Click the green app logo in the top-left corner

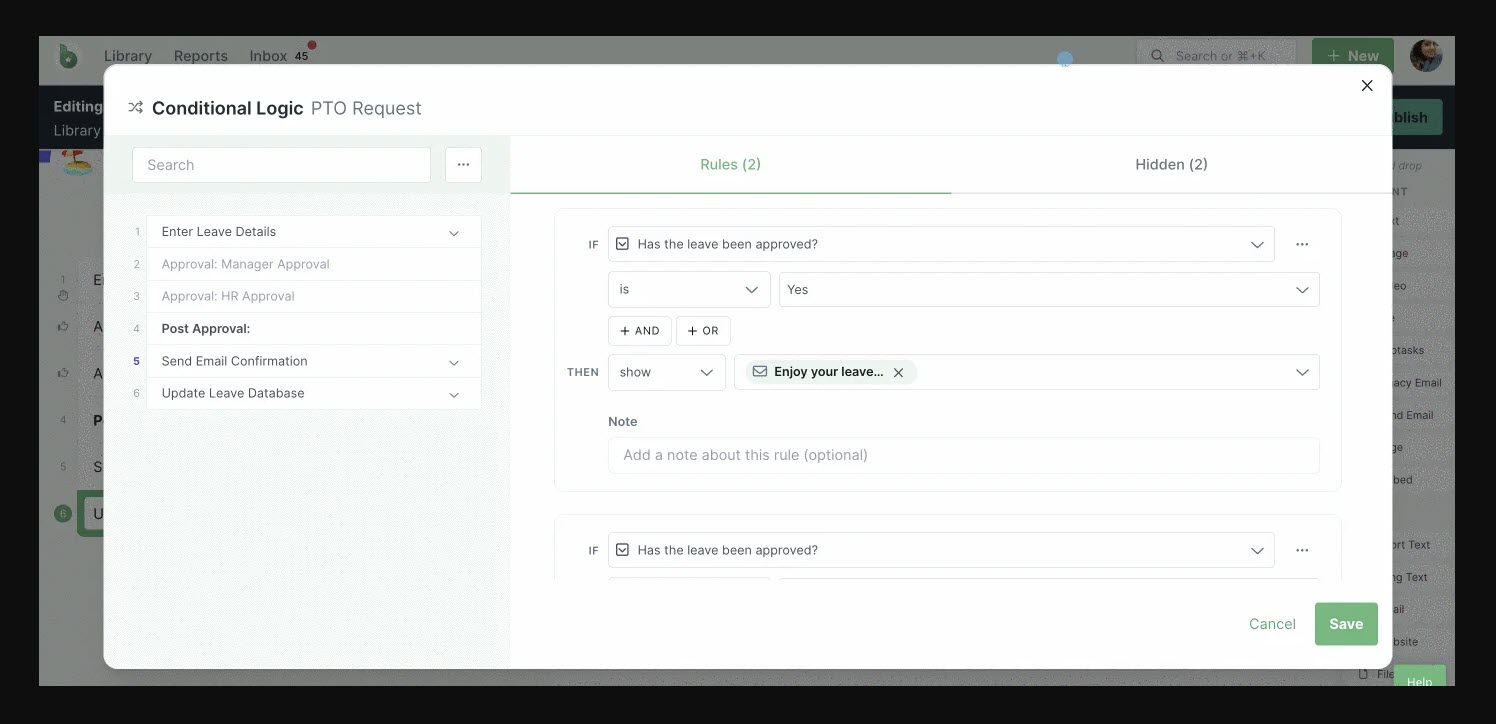(67, 56)
